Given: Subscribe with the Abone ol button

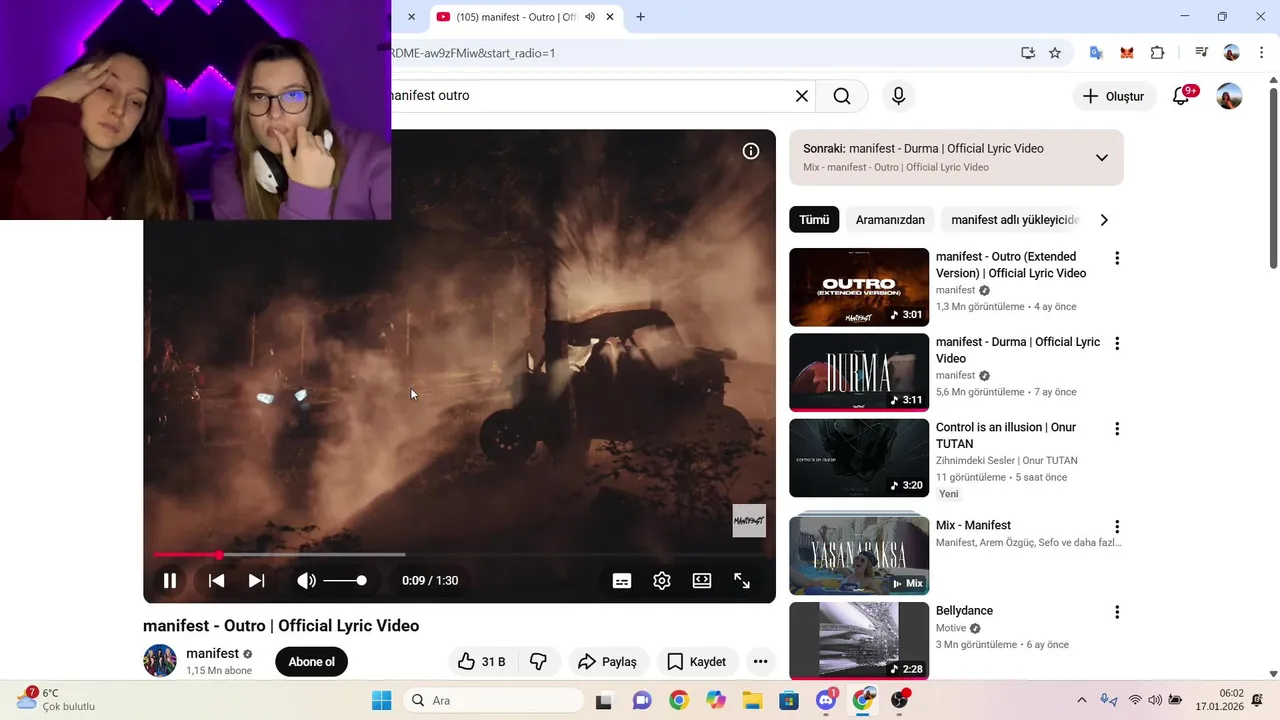Looking at the screenshot, I should tap(312, 662).
